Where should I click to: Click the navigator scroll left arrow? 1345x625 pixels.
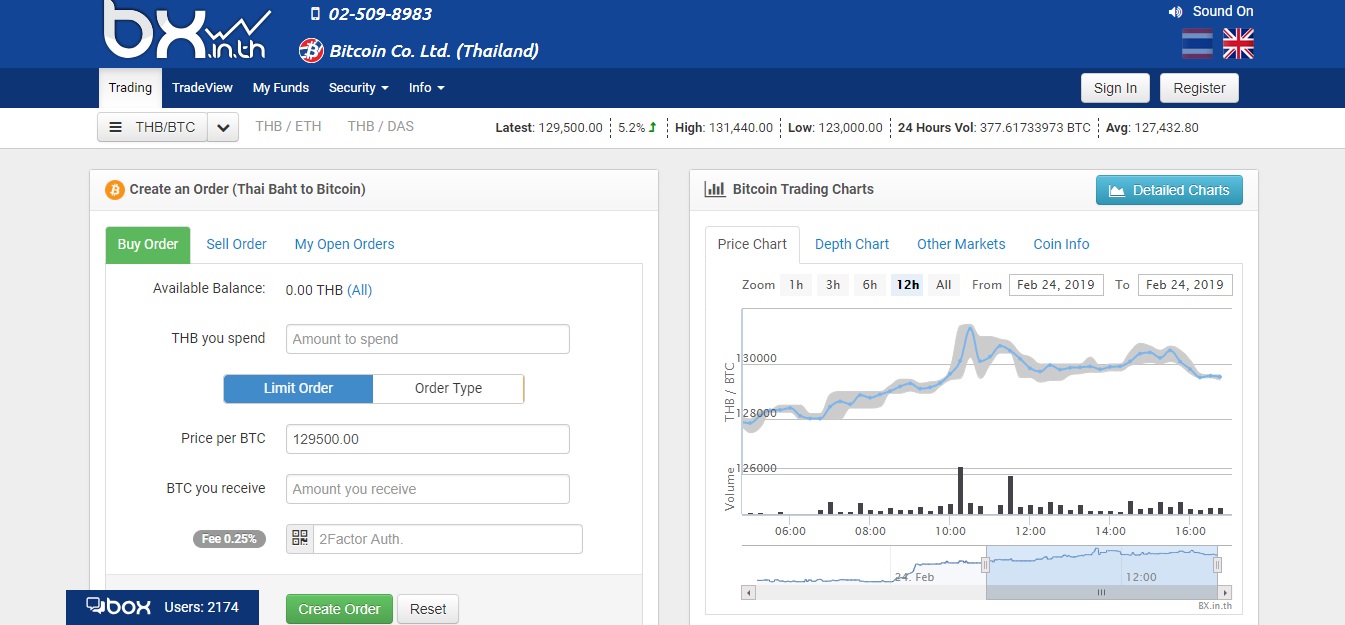click(747, 593)
